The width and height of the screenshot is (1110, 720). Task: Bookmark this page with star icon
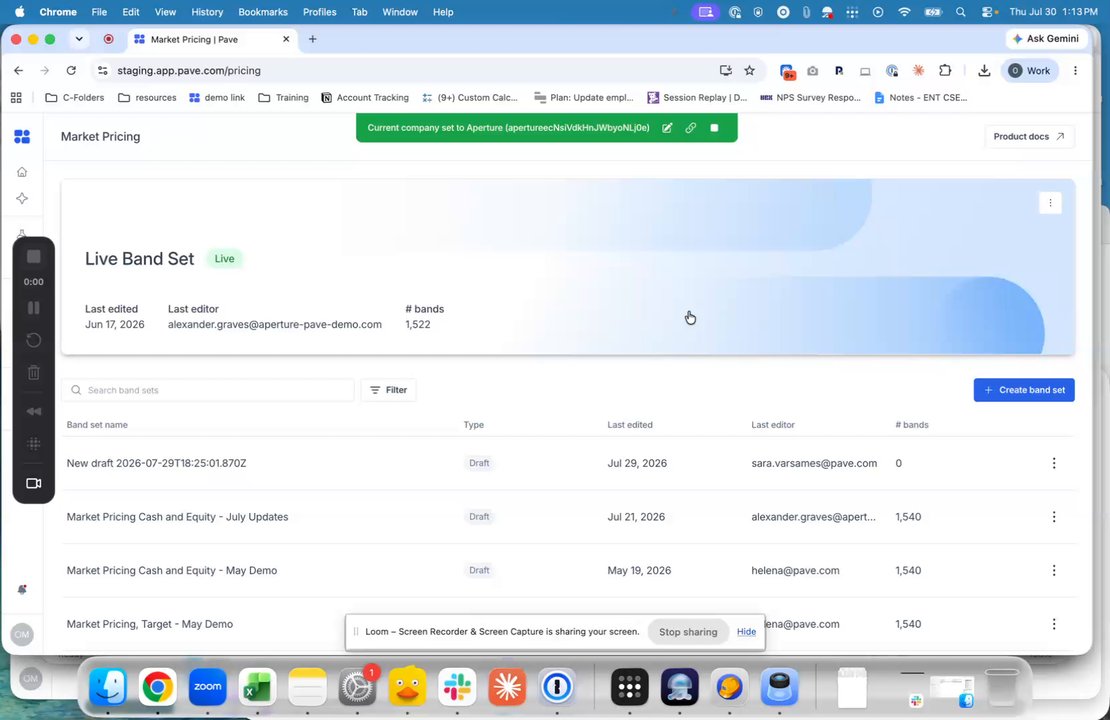coord(750,70)
